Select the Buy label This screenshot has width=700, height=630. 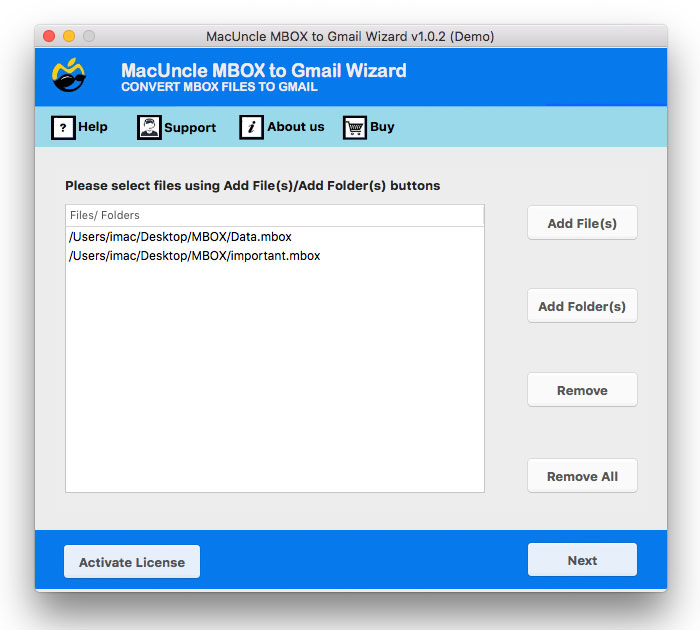tap(382, 127)
